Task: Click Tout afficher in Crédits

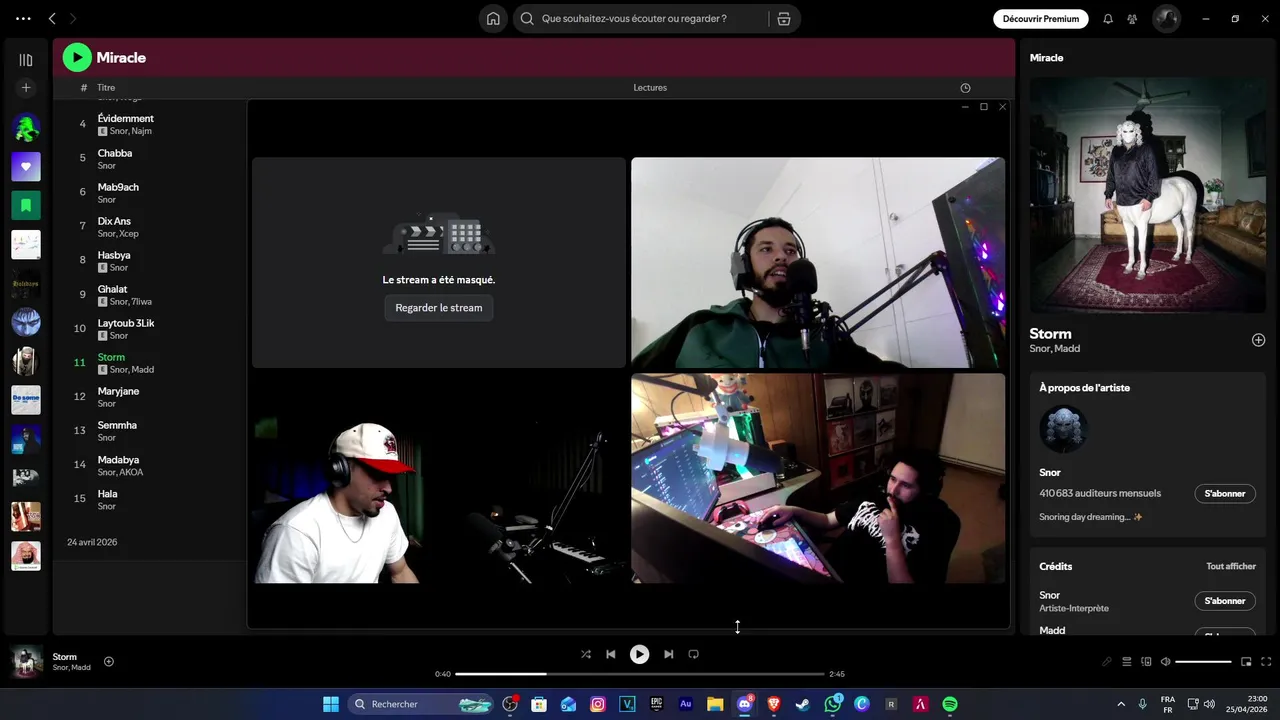Action: pyautogui.click(x=1231, y=566)
